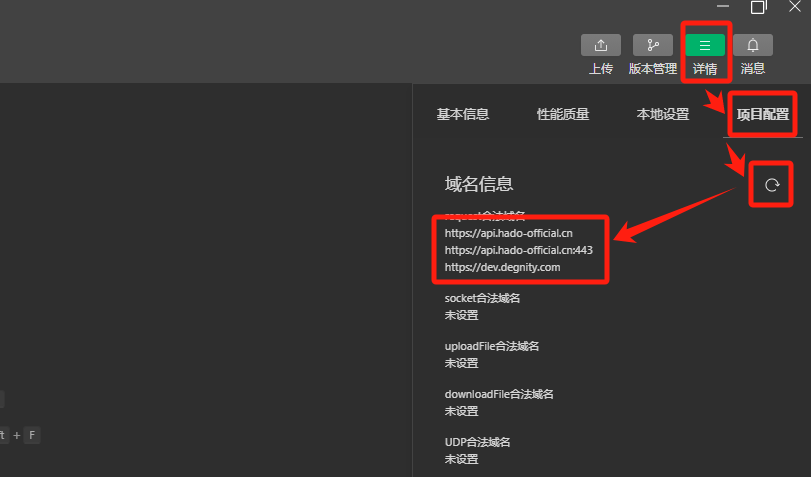This screenshot has width=811, height=477.
Task: Open the 本地设置 tab
Action: click(663, 114)
